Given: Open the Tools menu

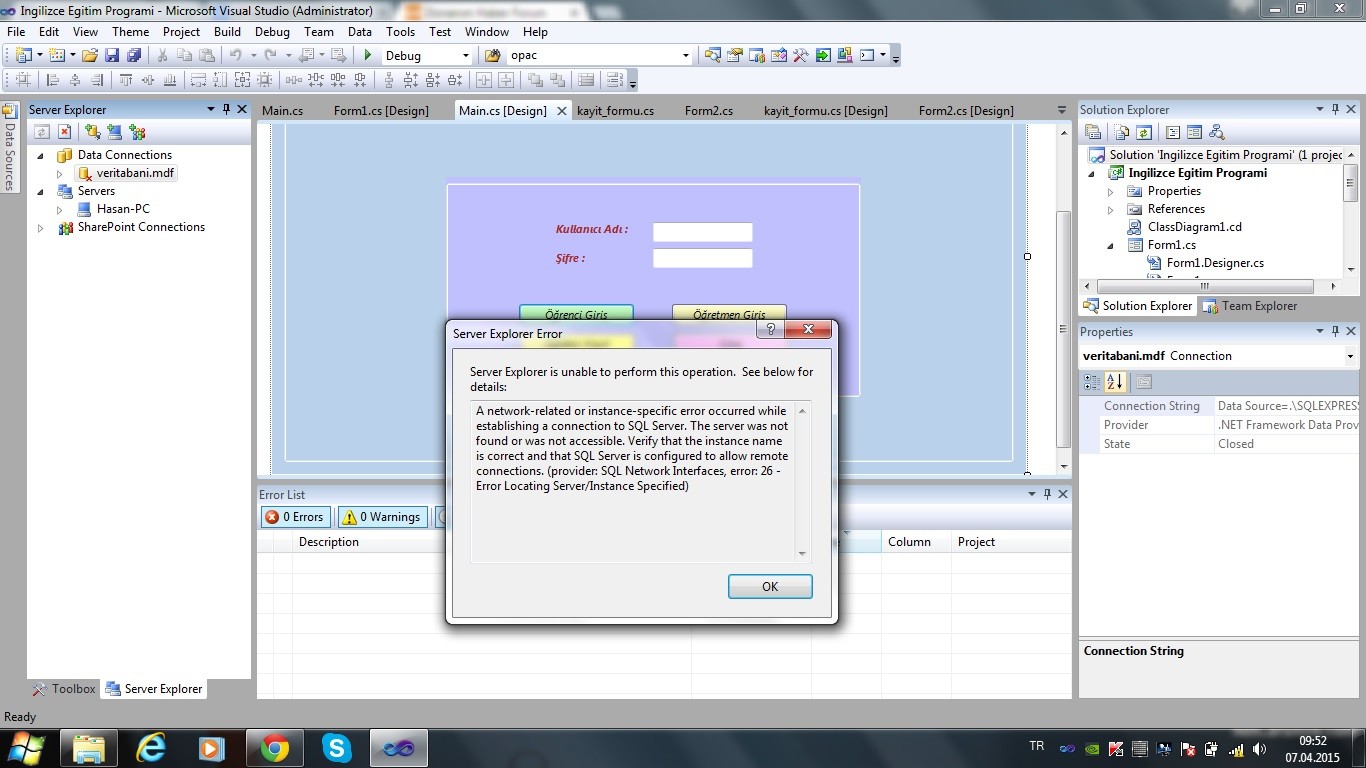Looking at the screenshot, I should tap(400, 32).
